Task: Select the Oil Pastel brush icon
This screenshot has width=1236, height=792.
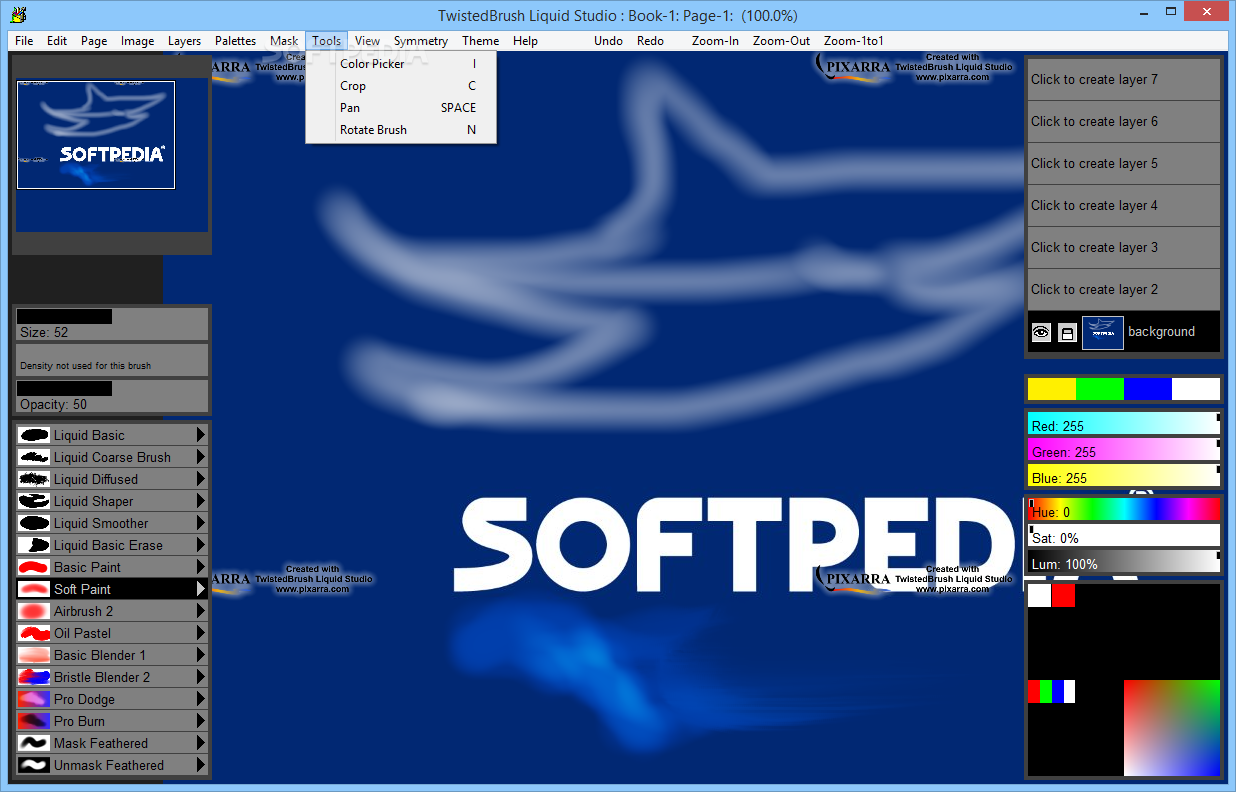Action: point(34,633)
